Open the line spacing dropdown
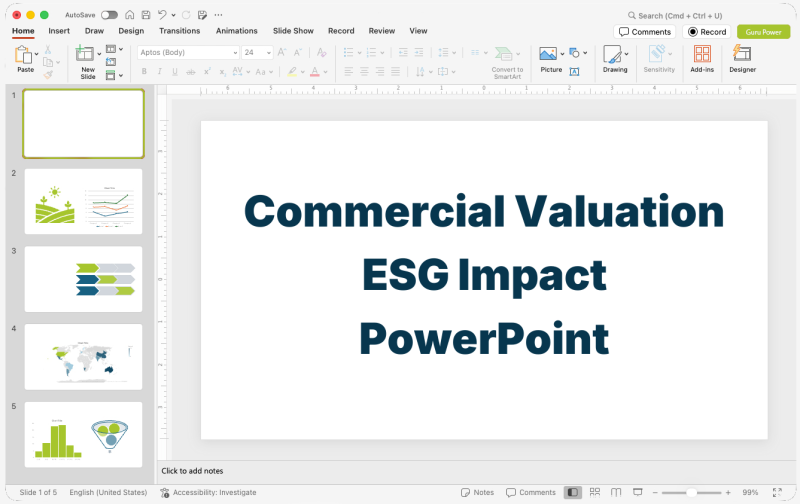Screen dimensions: 800x504 [454, 53]
